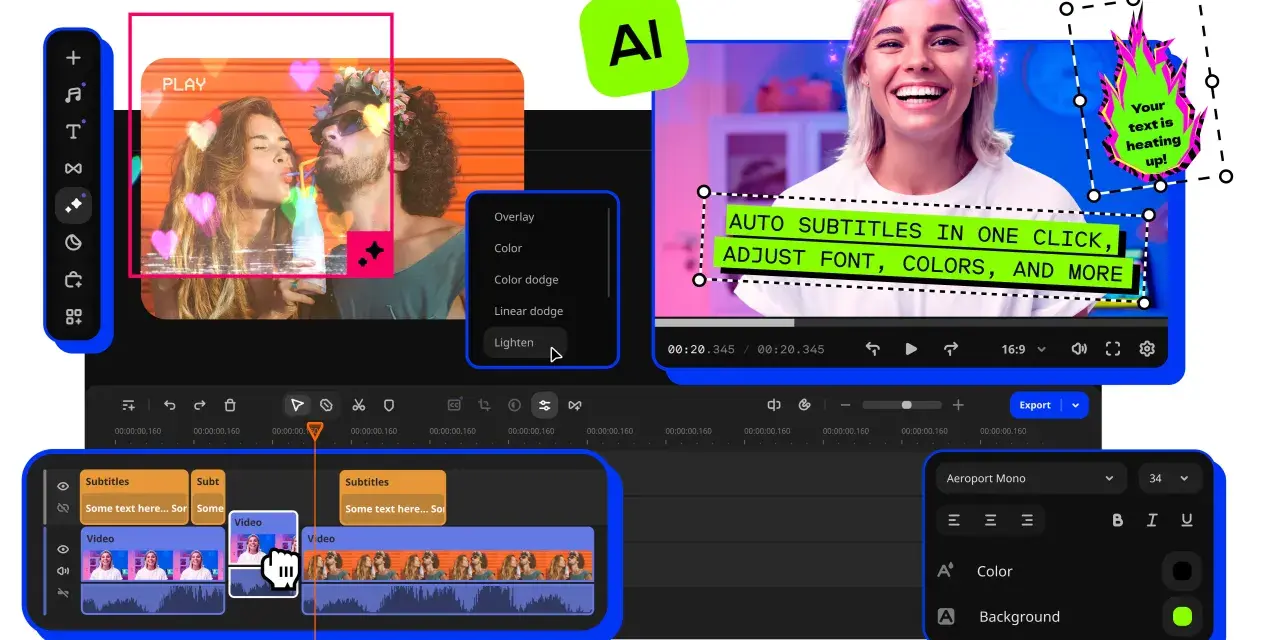
Task: Hide the Subtitles track with eye icon
Action: point(63,486)
